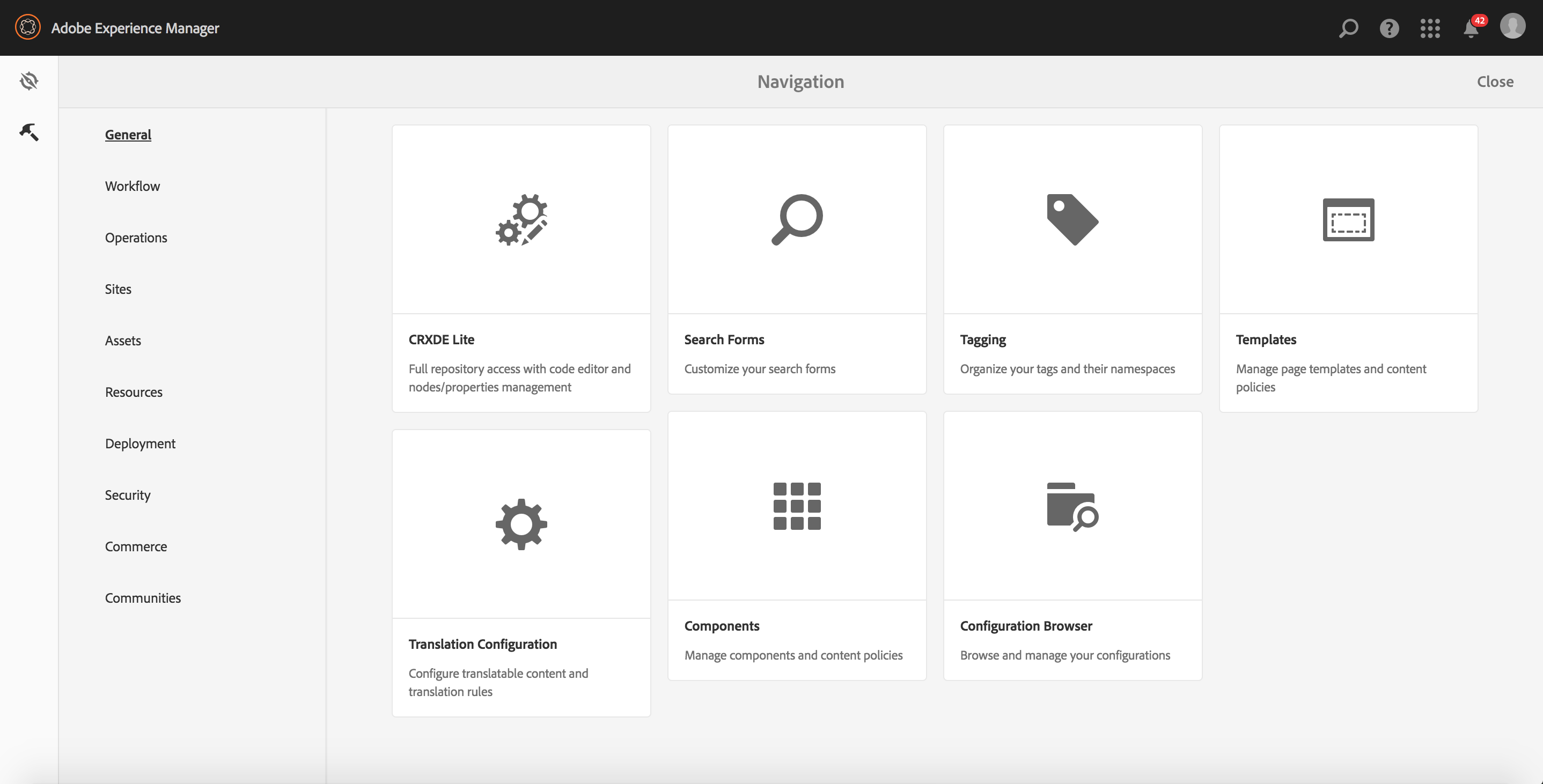Select the Deployment category

(140, 444)
